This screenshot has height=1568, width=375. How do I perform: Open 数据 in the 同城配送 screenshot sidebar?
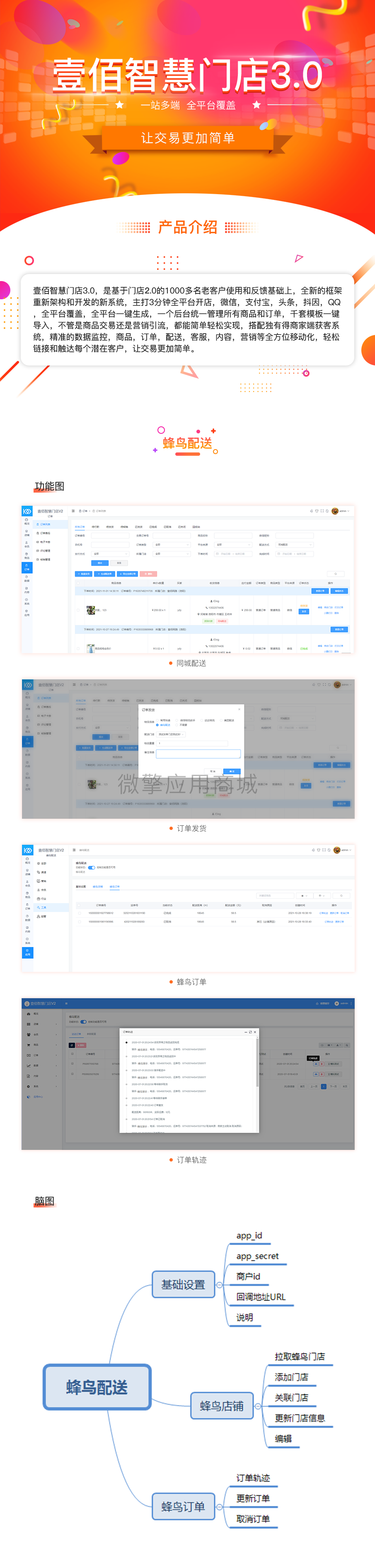[27, 579]
